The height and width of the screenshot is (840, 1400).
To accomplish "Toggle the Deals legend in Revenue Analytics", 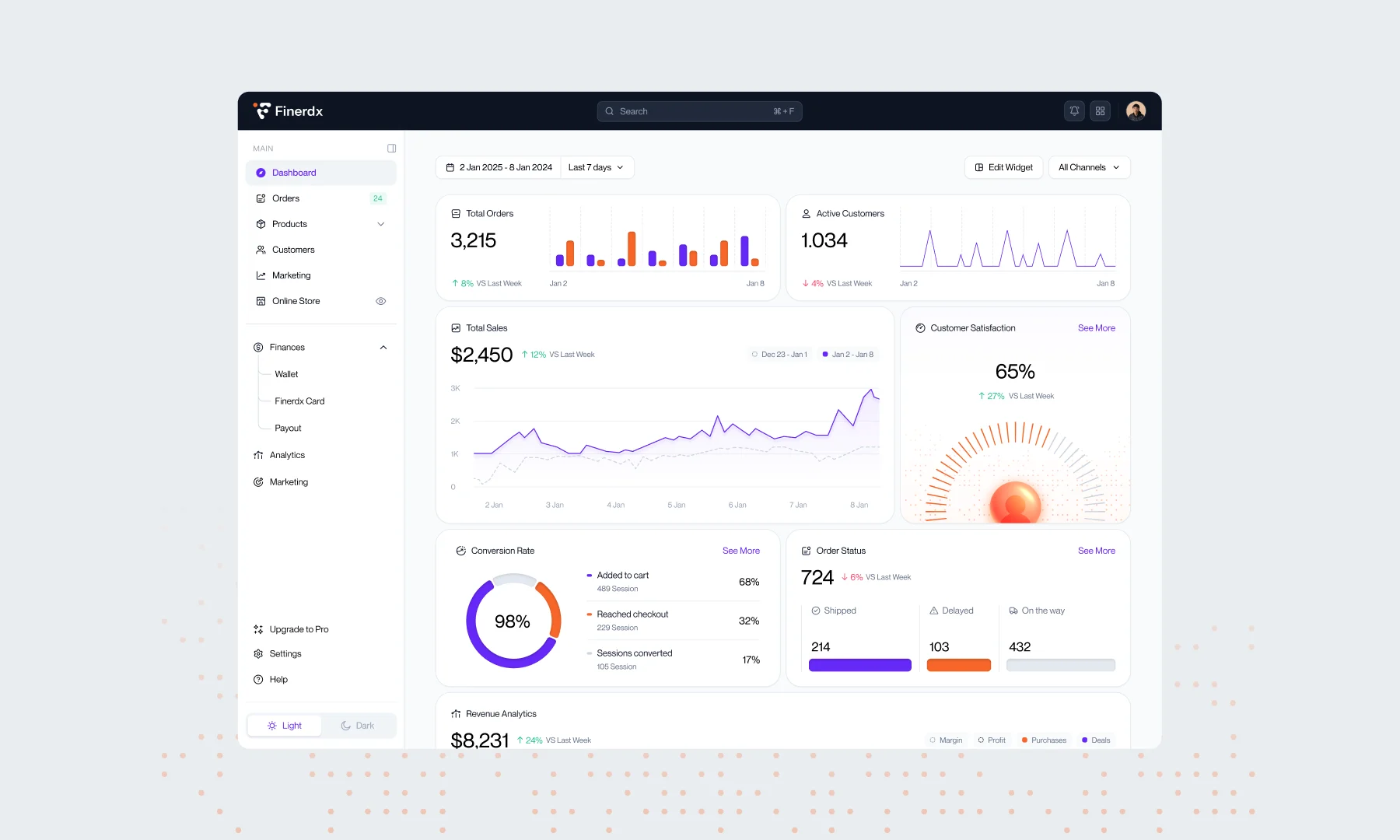I will [1096, 740].
